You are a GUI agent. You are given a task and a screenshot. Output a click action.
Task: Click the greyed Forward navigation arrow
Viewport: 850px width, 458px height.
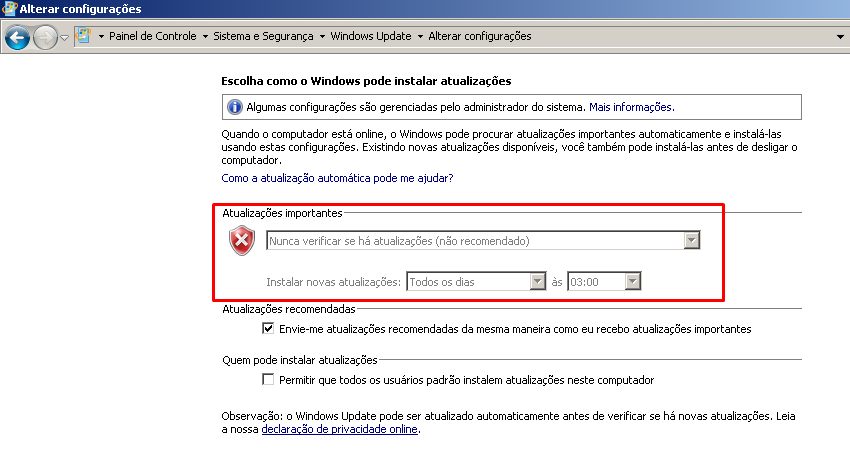pyautogui.click(x=45, y=37)
